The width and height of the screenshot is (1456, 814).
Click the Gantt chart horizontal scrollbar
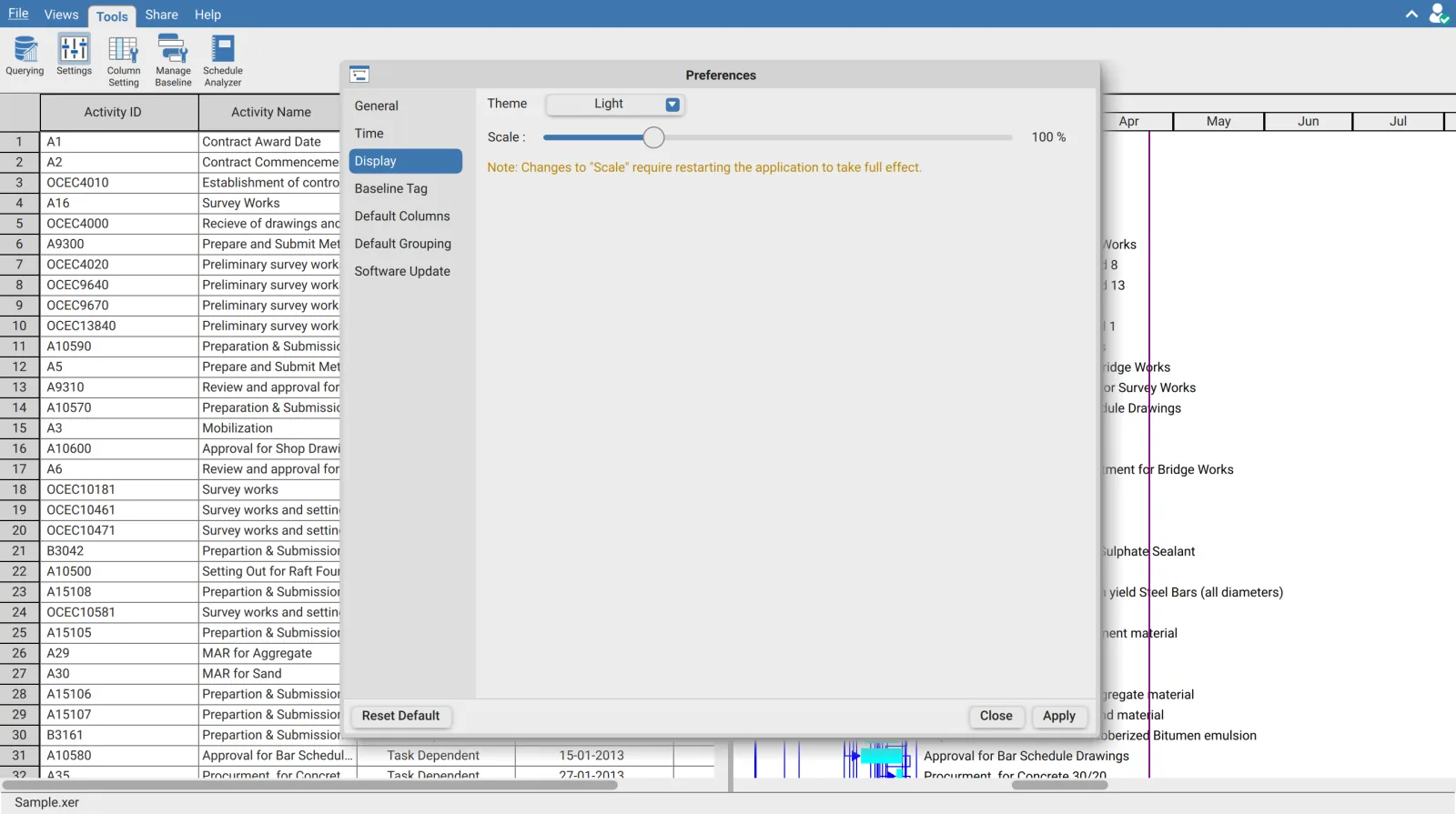coord(1060,785)
